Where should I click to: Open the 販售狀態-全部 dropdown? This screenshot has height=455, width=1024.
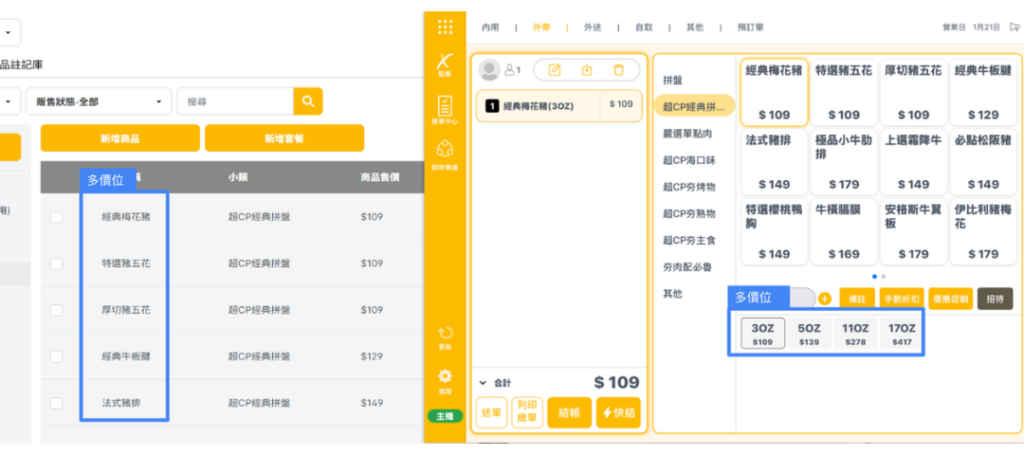point(98,101)
